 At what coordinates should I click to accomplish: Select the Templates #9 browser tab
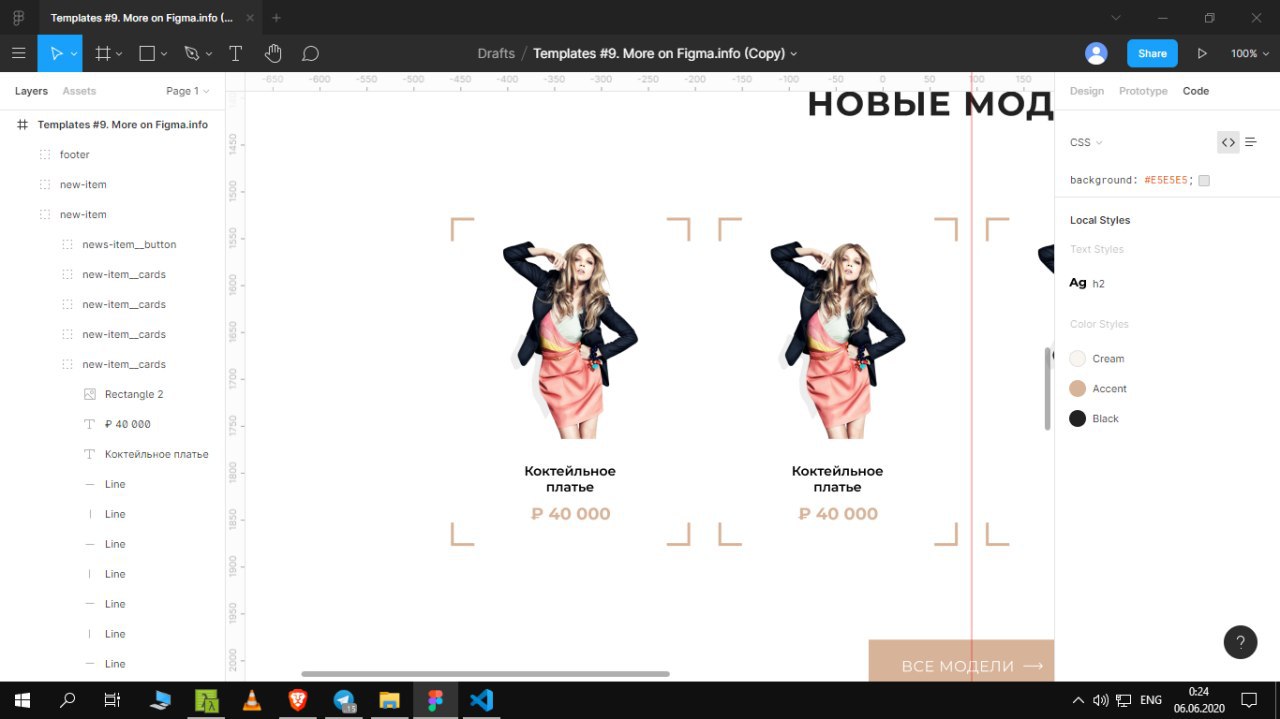click(x=150, y=18)
